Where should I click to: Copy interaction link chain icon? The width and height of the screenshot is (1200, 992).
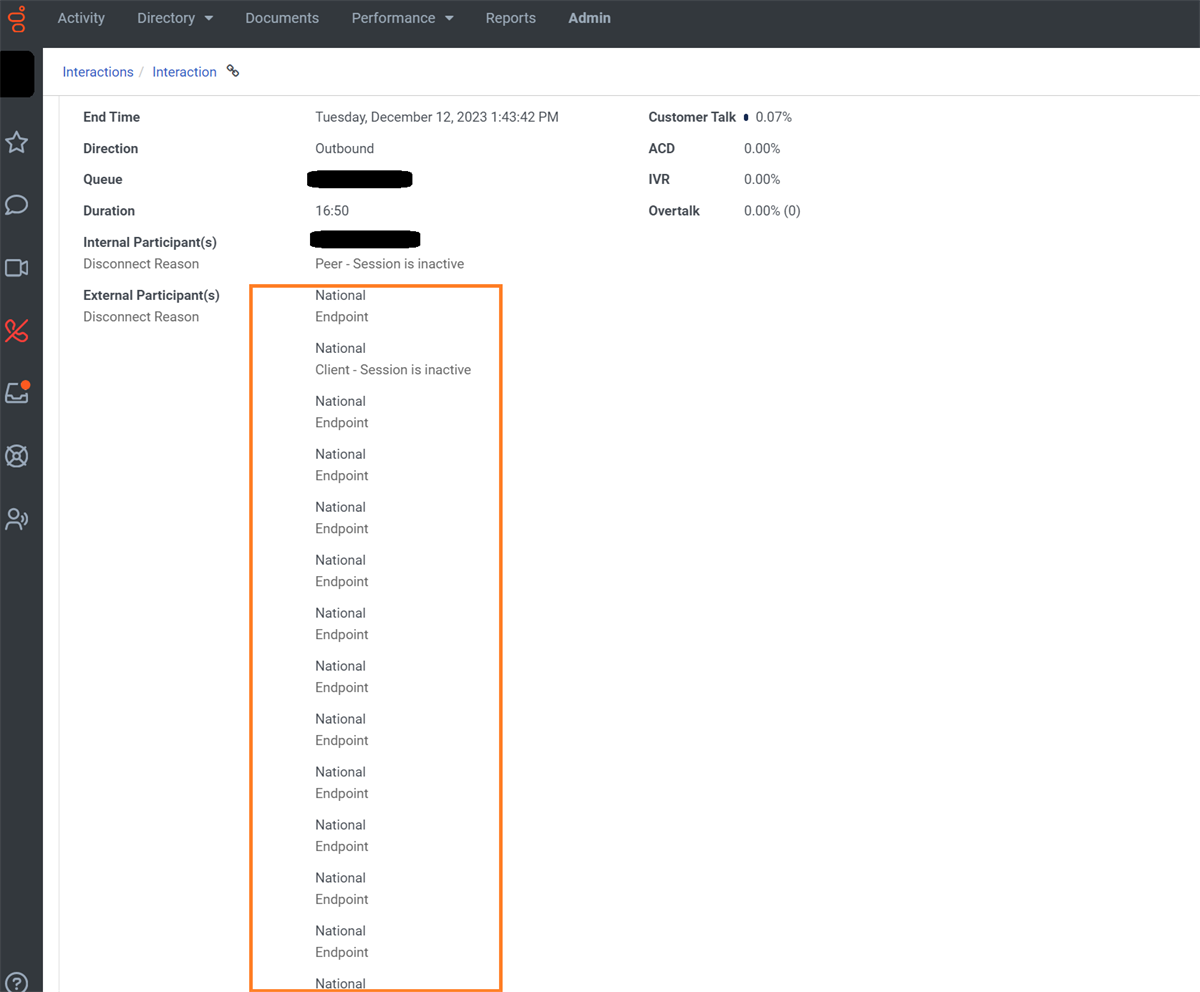coord(233,71)
